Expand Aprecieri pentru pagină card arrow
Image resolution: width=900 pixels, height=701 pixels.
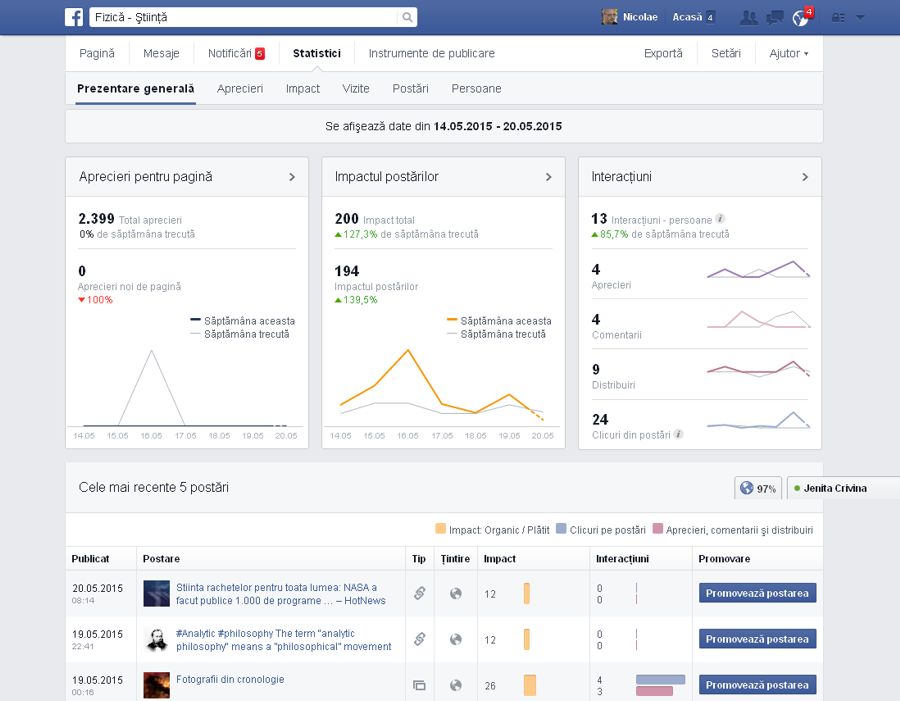point(292,177)
